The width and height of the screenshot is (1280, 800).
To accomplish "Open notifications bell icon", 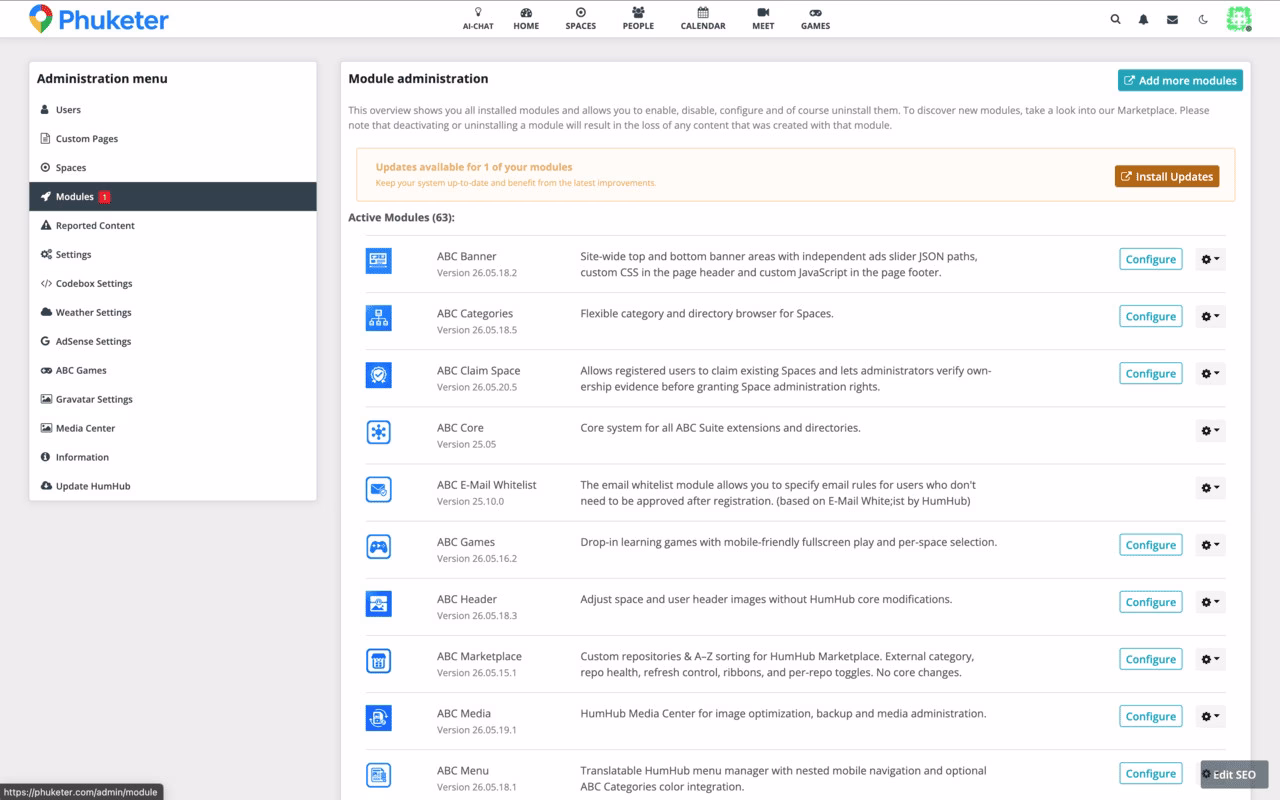I will [1144, 19].
